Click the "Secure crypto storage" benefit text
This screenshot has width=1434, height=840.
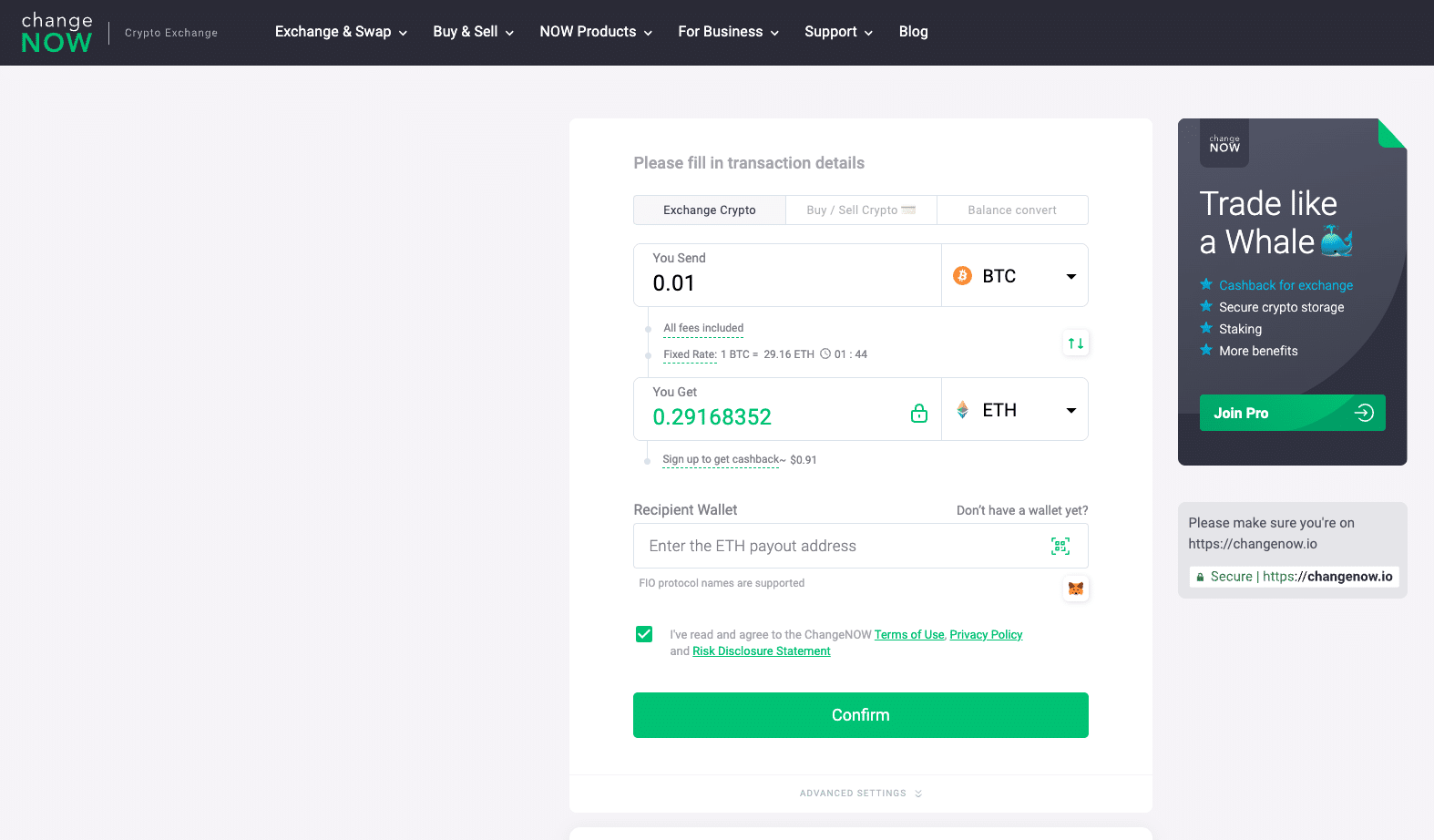[x=1282, y=307]
